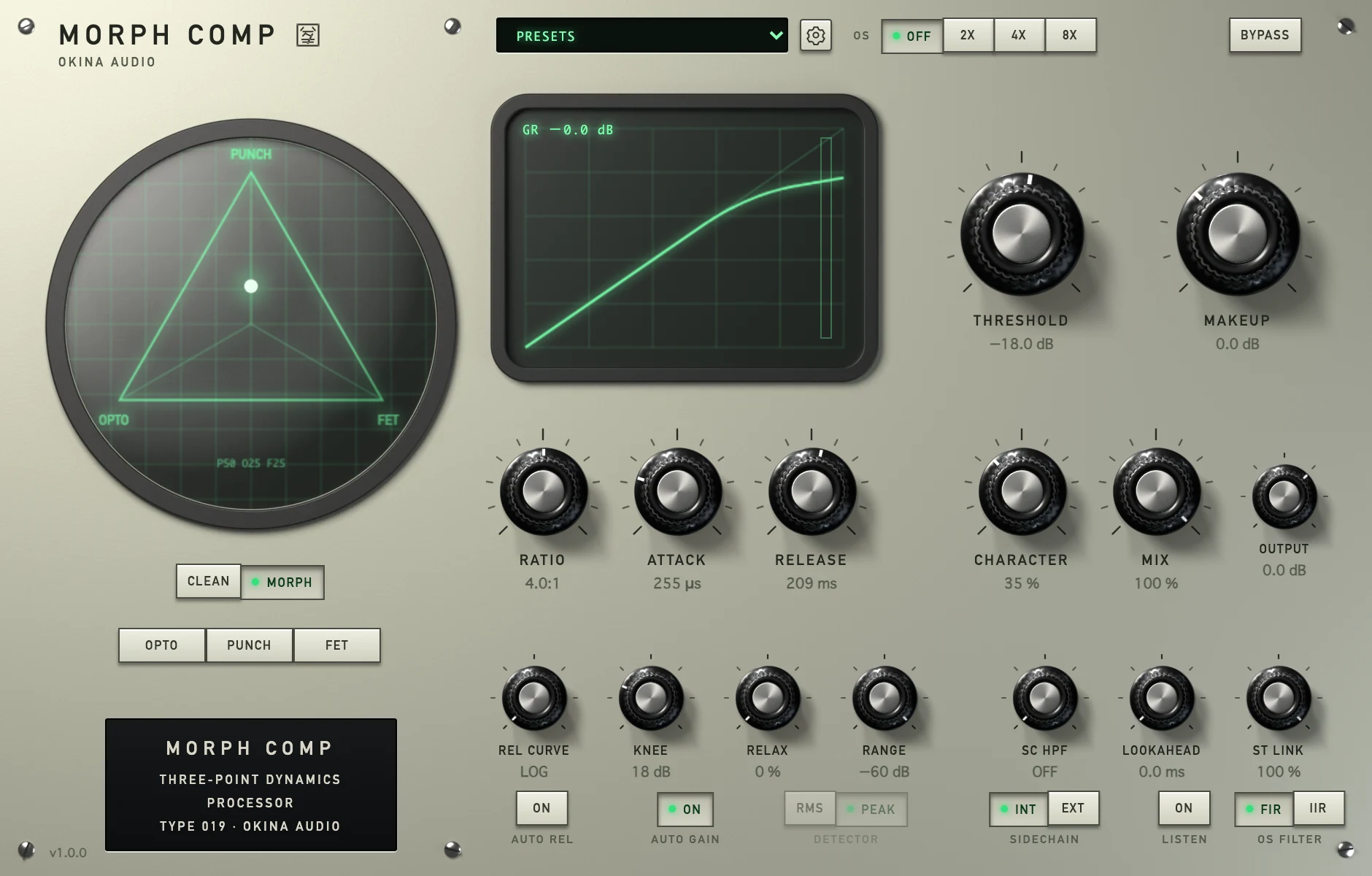Click the Threshold knob
This screenshot has height=876, width=1372.
point(1022,234)
